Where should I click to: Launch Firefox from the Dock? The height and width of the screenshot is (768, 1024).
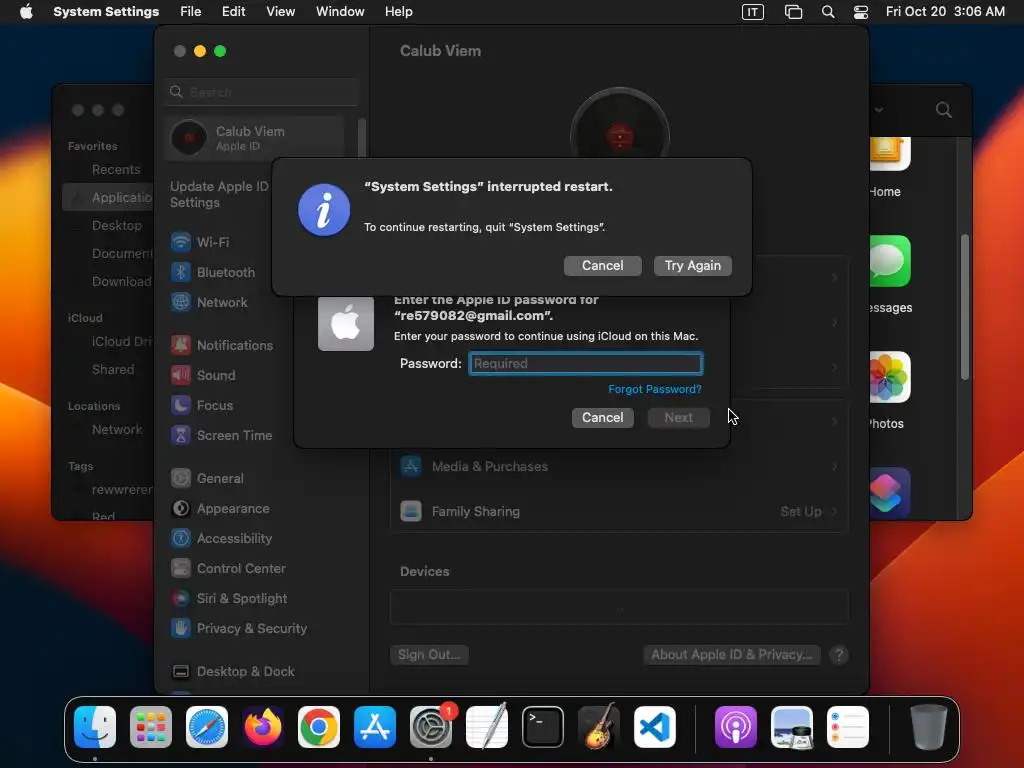pos(263,727)
